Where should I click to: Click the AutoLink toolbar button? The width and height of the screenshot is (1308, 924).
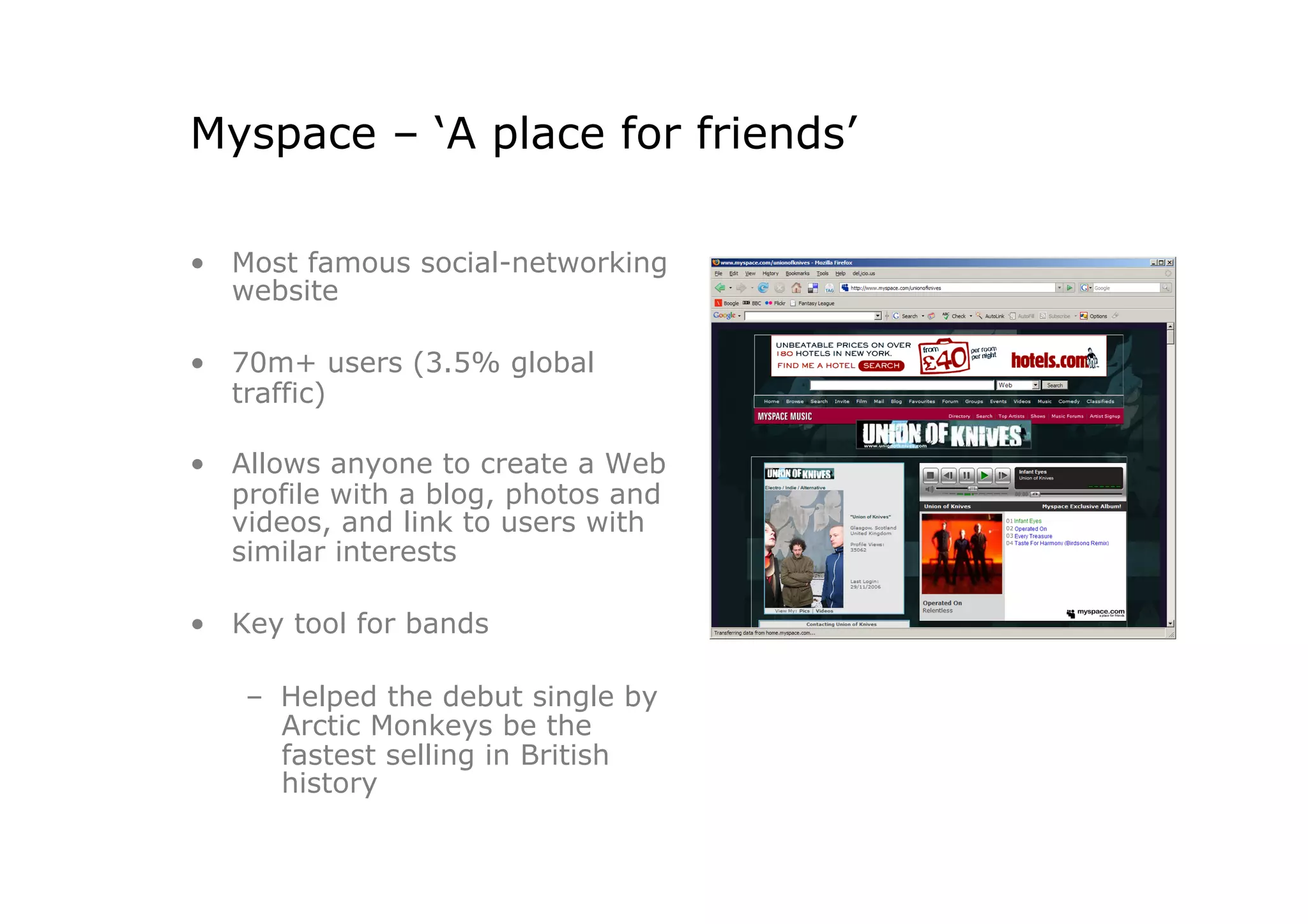click(990, 316)
